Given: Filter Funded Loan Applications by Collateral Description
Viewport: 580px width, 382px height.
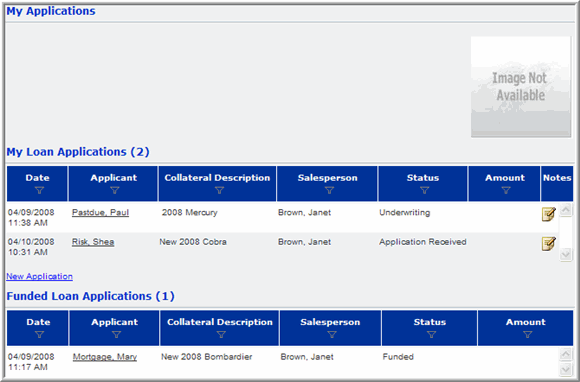Looking at the screenshot, I should pyautogui.click(x=221, y=334).
